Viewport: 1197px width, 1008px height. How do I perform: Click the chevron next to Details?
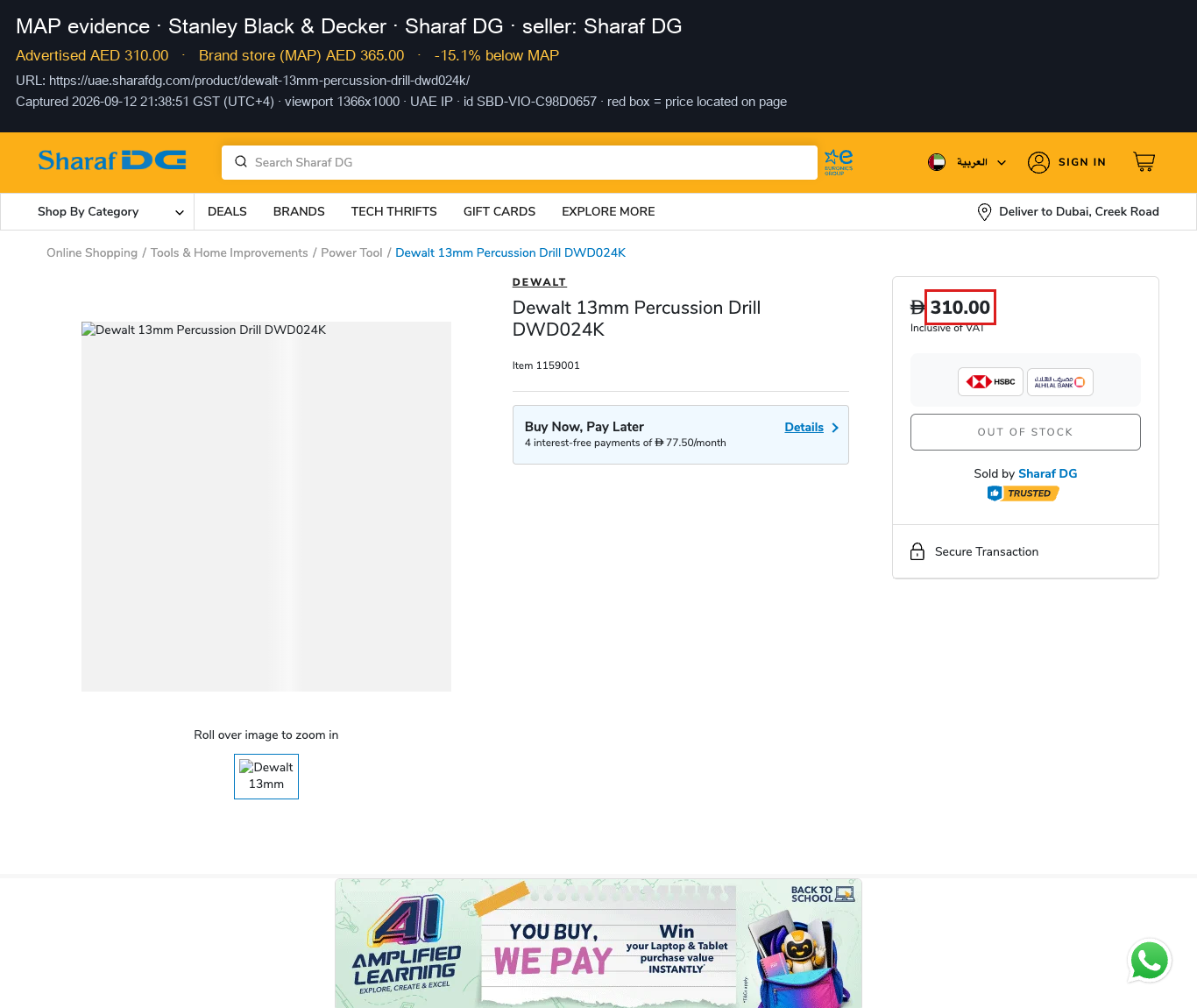(835, 428)
